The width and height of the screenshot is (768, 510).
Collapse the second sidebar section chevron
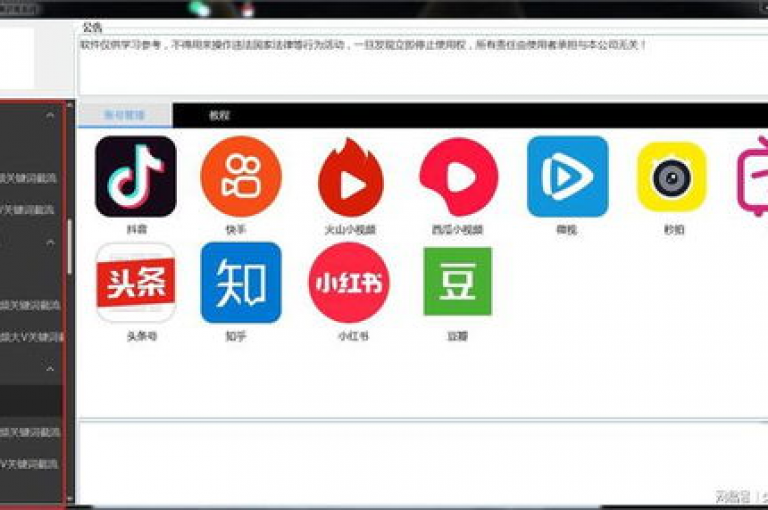[50, 242]
